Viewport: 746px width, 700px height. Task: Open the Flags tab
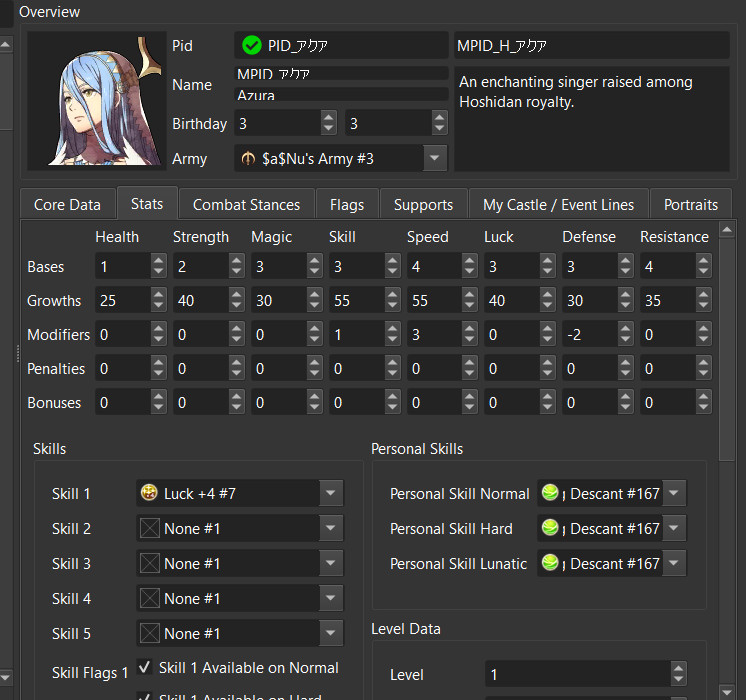point(347,204)
